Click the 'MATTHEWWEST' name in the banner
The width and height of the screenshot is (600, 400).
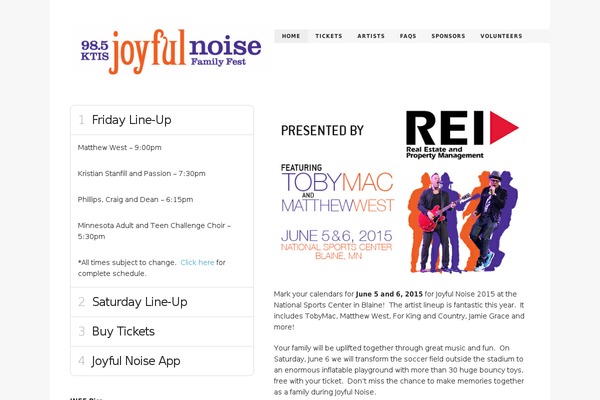(338, 206)
